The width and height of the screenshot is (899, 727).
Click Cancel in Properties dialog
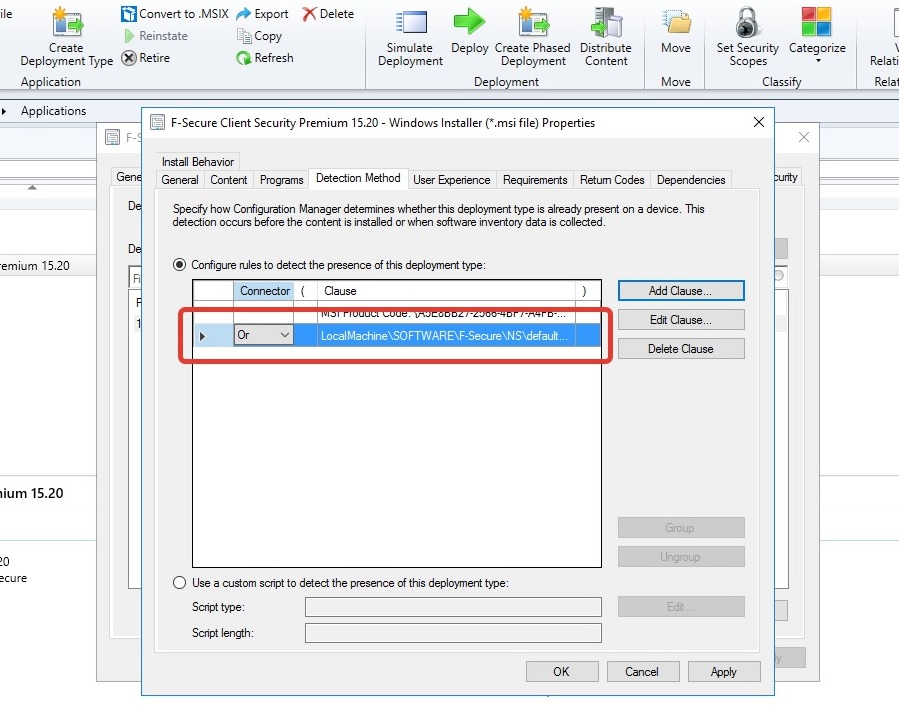(x=643, y=671)
